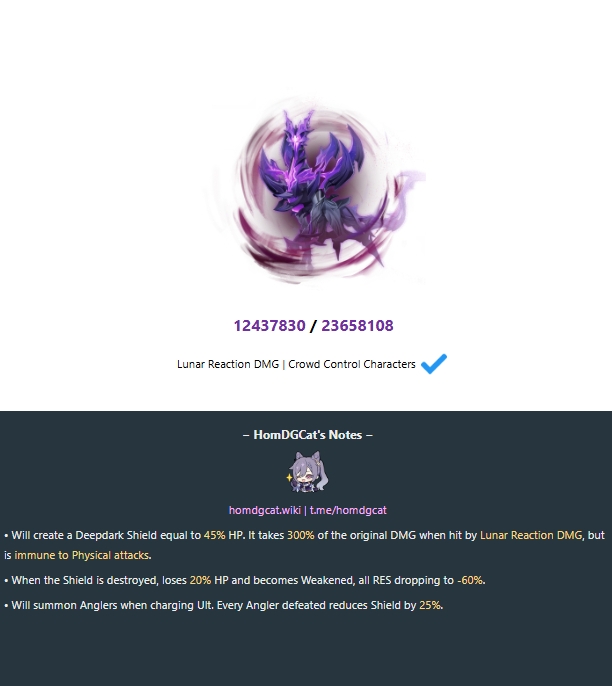Image resolution: width=612 pixels, height=686 pixels.
Task: Click the highlighted -60% RES value
Action: 470,580
